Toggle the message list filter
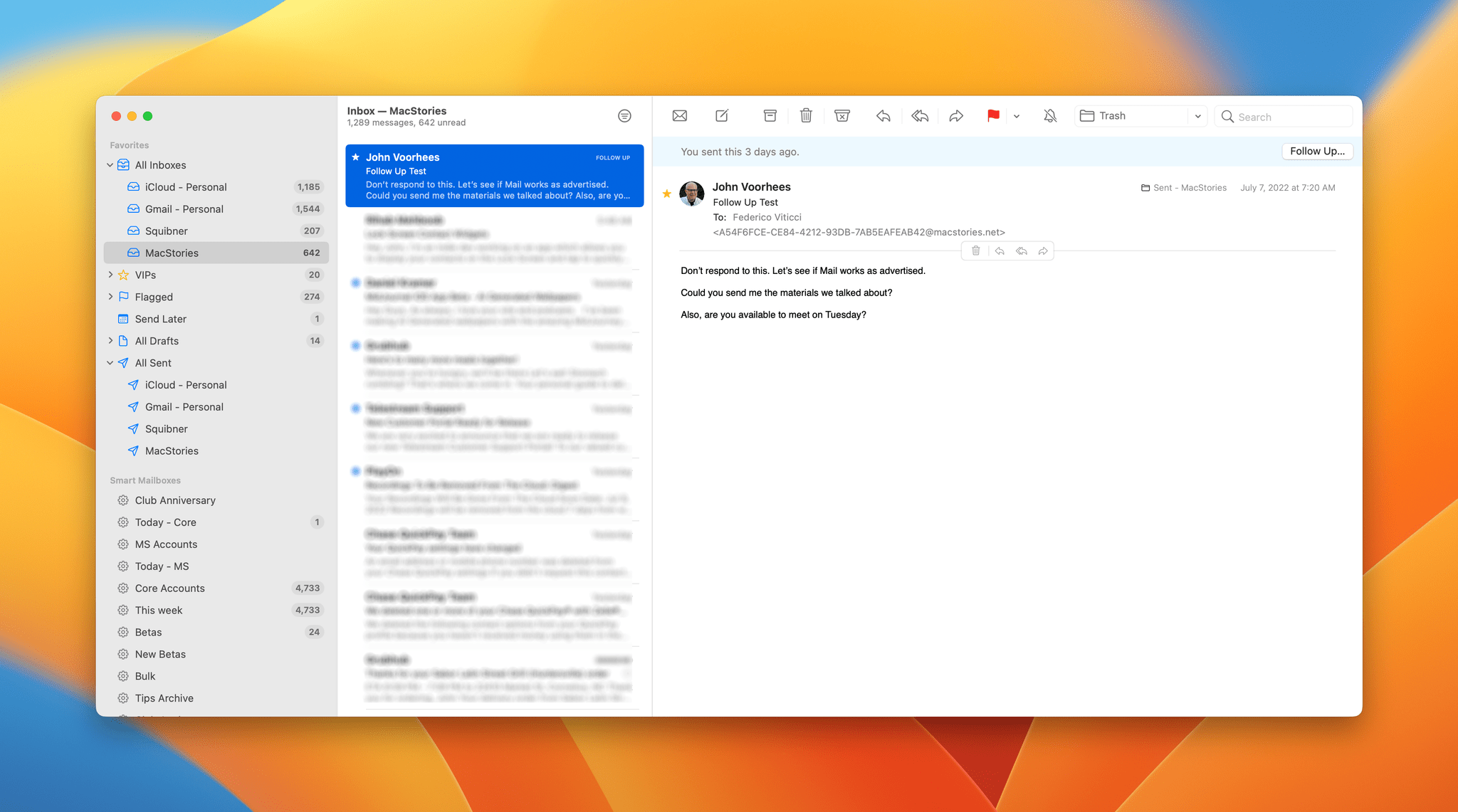 click(624, 116)
